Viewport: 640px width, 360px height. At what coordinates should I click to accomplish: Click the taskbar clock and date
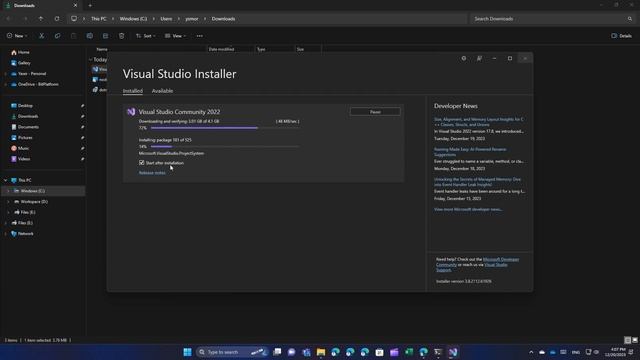[x=616, y=352]
